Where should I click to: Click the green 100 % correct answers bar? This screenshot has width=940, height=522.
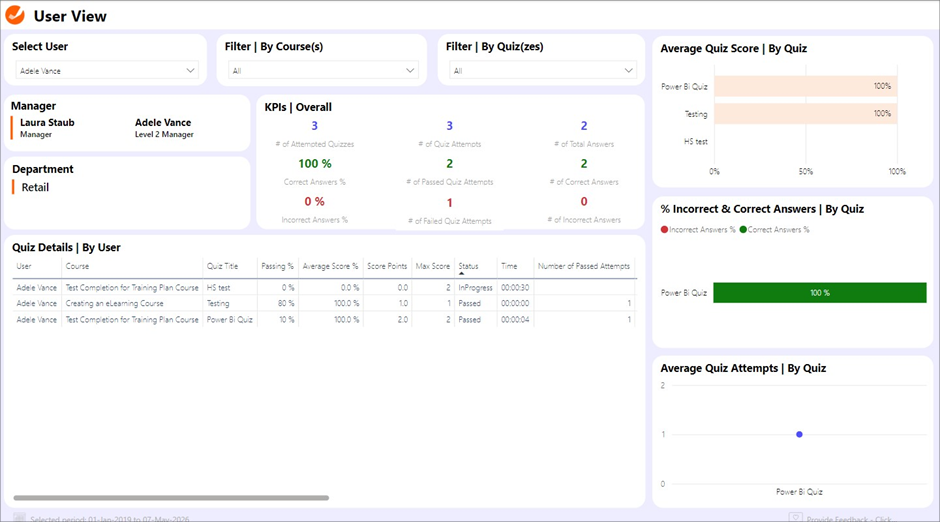pos(819,293)
